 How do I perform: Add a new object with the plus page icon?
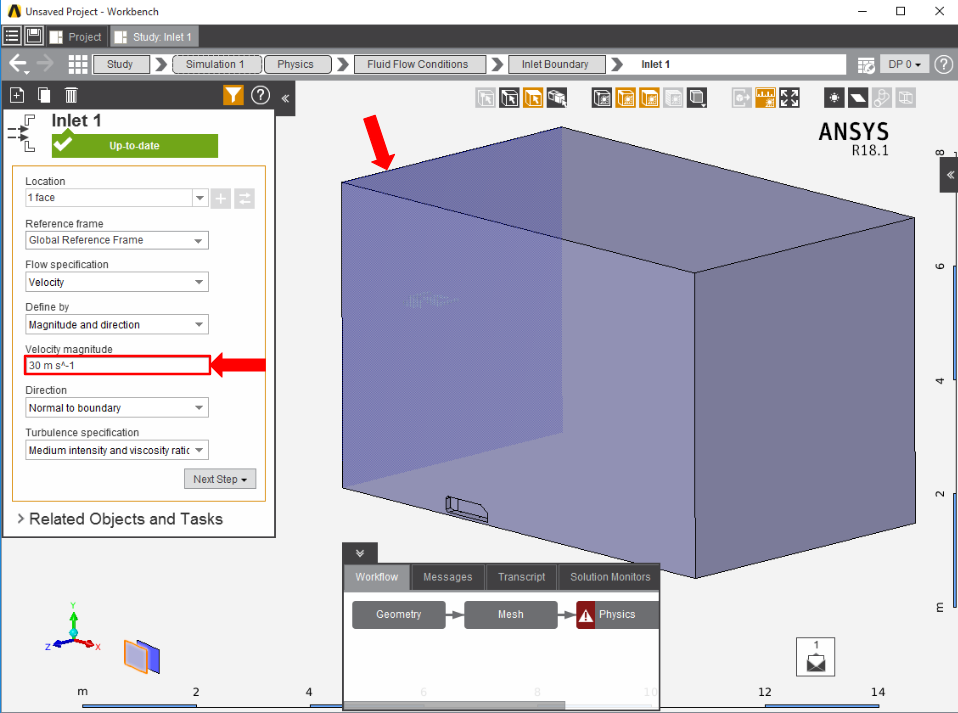[x=17, y=95]
